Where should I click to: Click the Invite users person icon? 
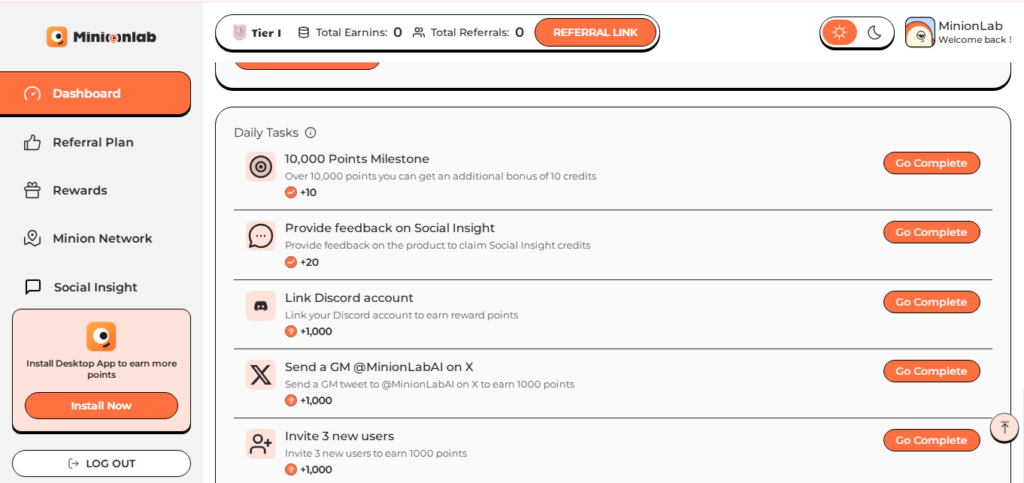[x=260, y=444]
